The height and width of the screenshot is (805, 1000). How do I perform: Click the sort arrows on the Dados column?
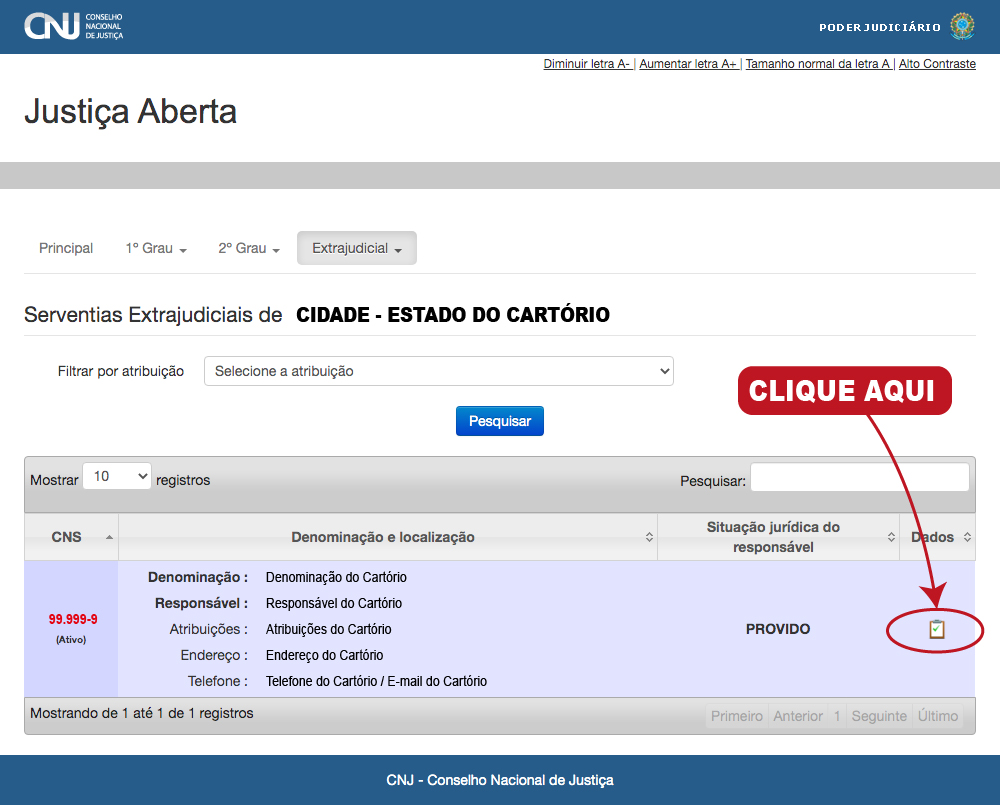967,537
